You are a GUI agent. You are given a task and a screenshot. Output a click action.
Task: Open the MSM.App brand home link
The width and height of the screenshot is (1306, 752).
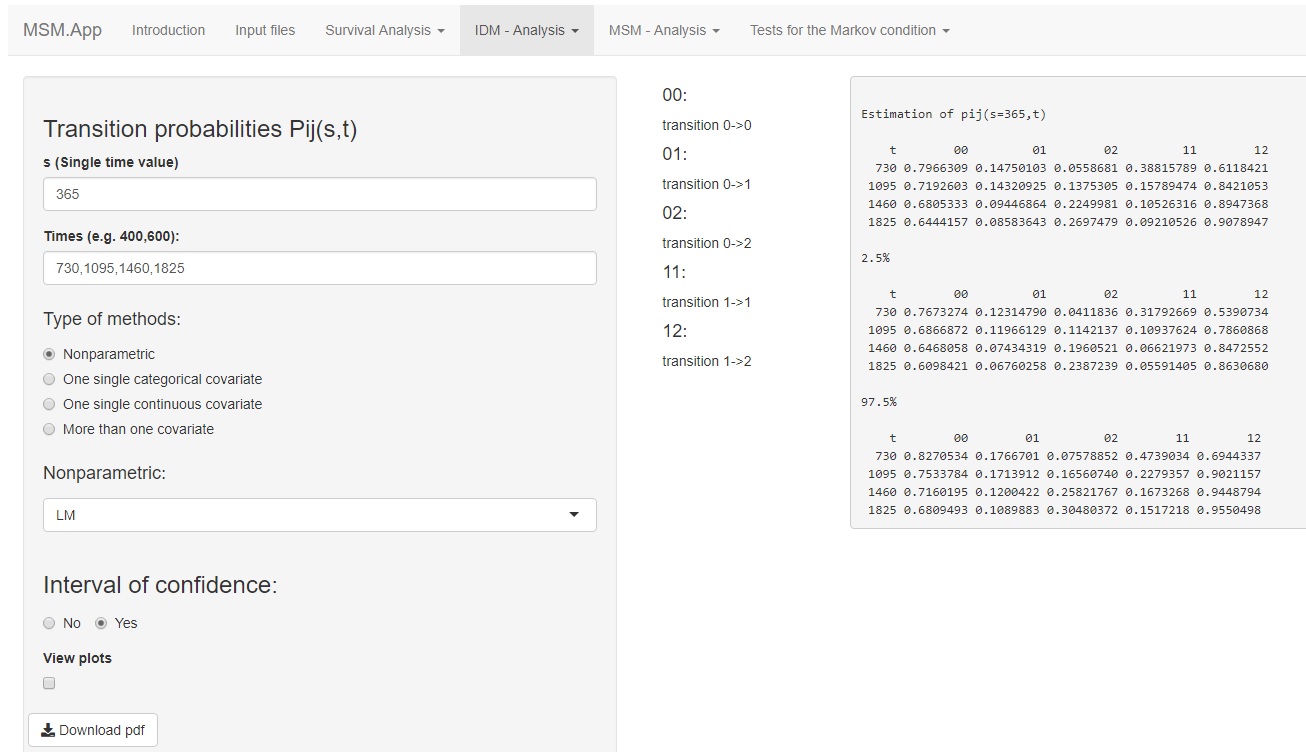coord(62,30)
